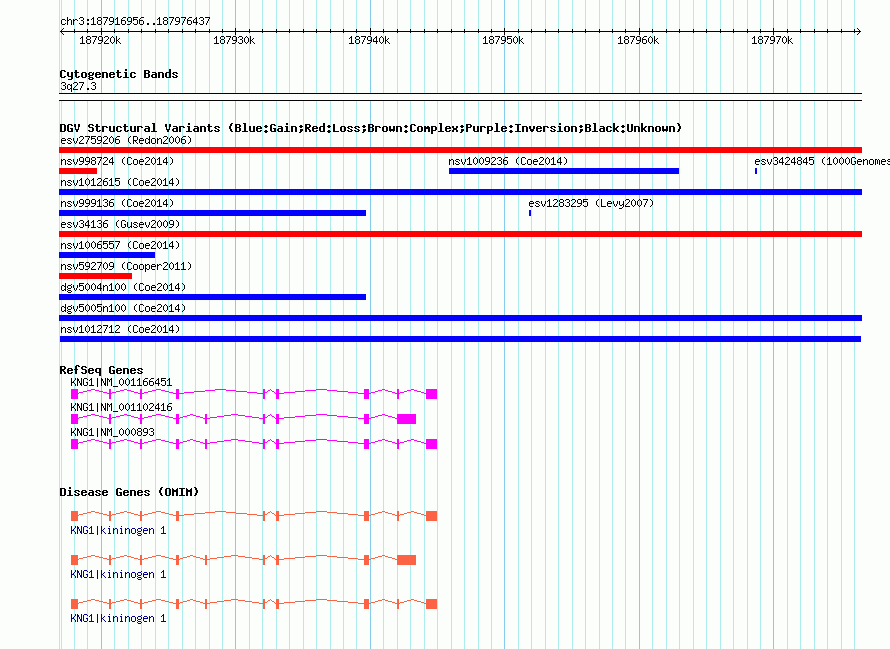Viewport: 890px width, 649px height.
Task: Click the 187960k ruler position label
Action: [638, 41]
